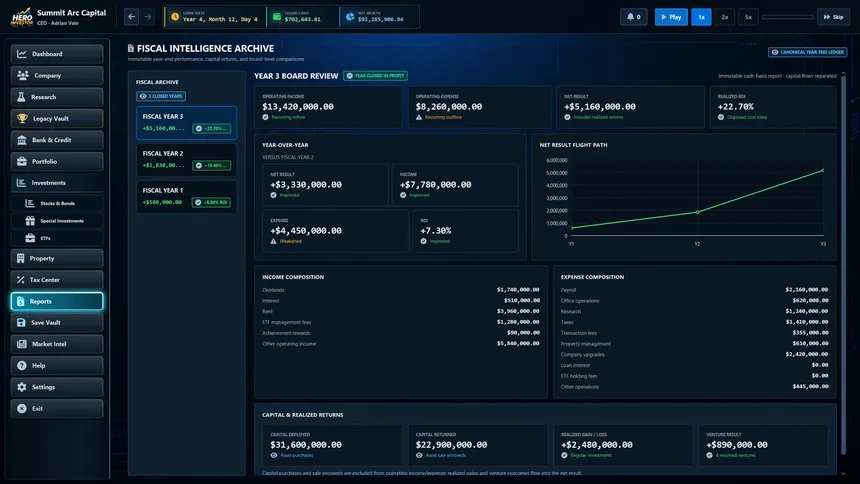Click the Property building icon
Screen dimensions: 860x484
(x=21, y=258)
